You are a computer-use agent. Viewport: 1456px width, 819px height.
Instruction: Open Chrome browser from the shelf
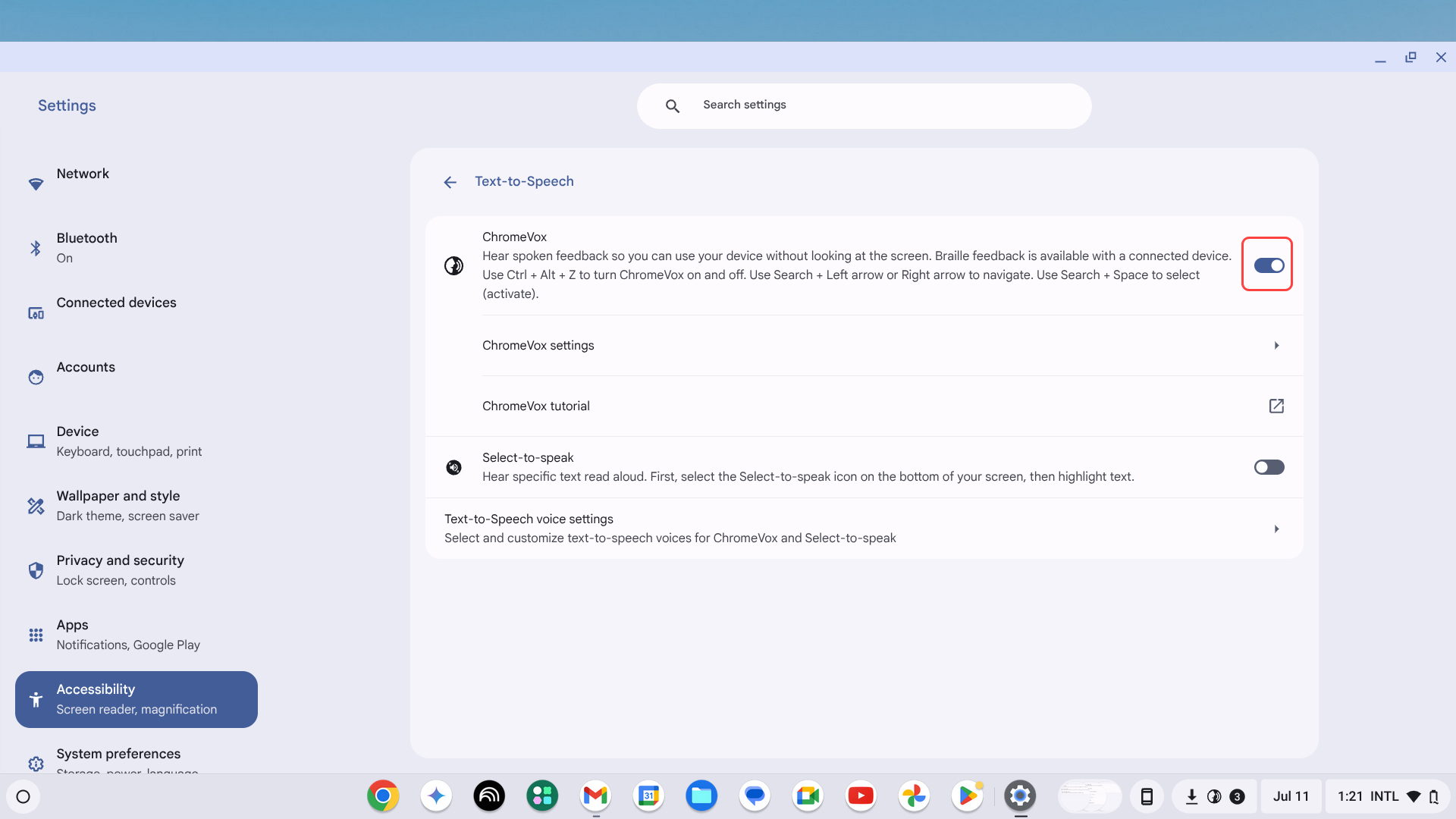[383, 796]
